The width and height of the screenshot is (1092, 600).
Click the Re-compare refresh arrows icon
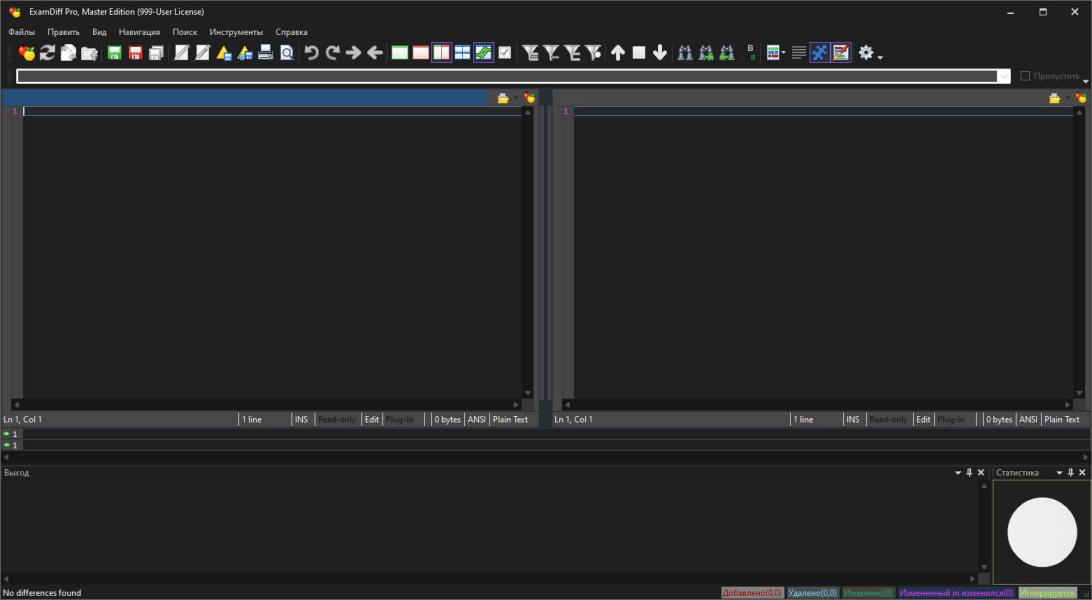point(47,53)
